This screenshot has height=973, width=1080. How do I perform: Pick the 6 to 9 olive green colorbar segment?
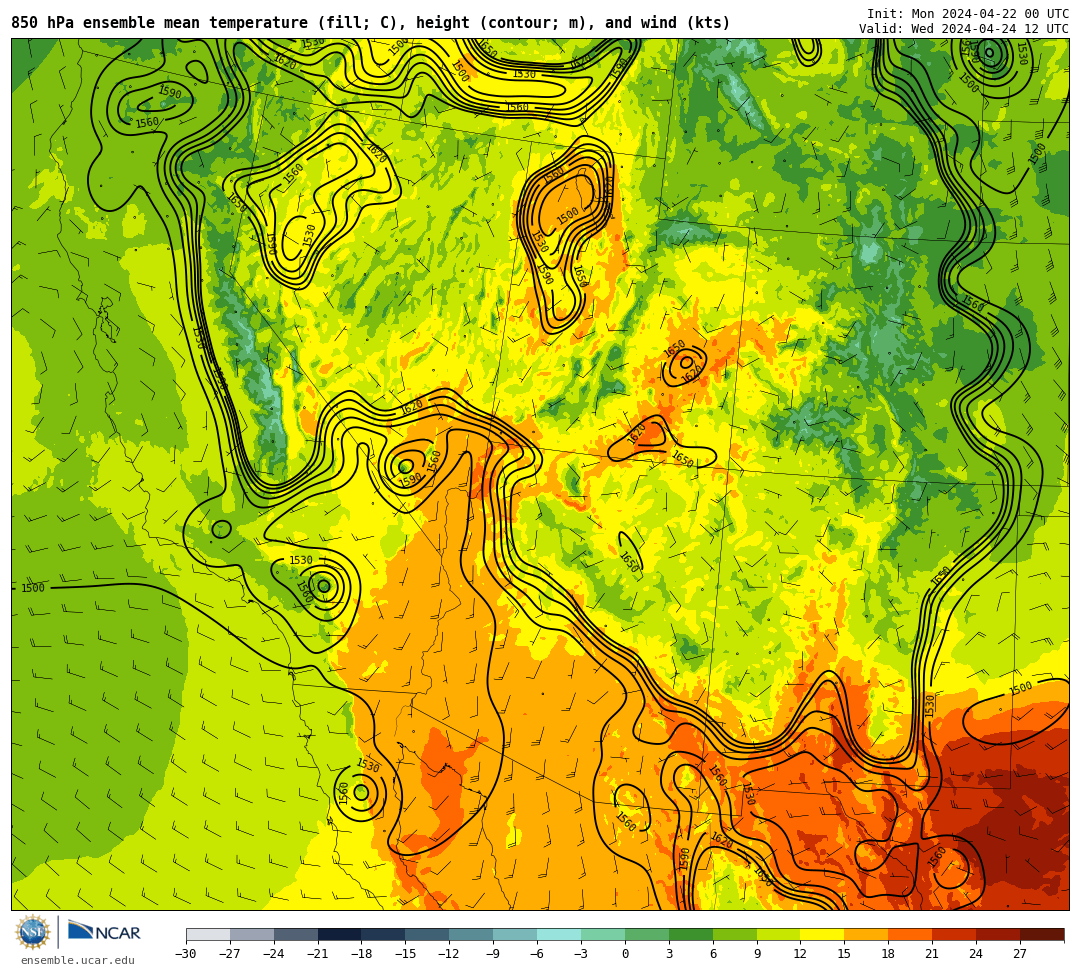(x=735, y=934)
